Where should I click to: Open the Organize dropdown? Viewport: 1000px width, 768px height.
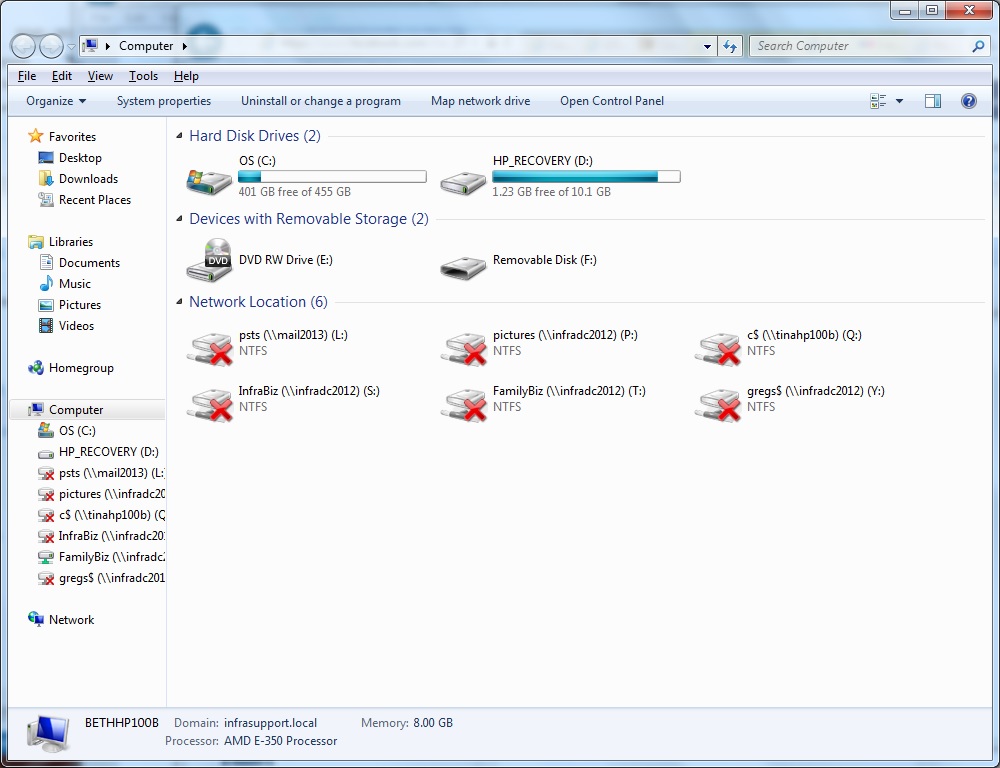(x=55, y=101)
